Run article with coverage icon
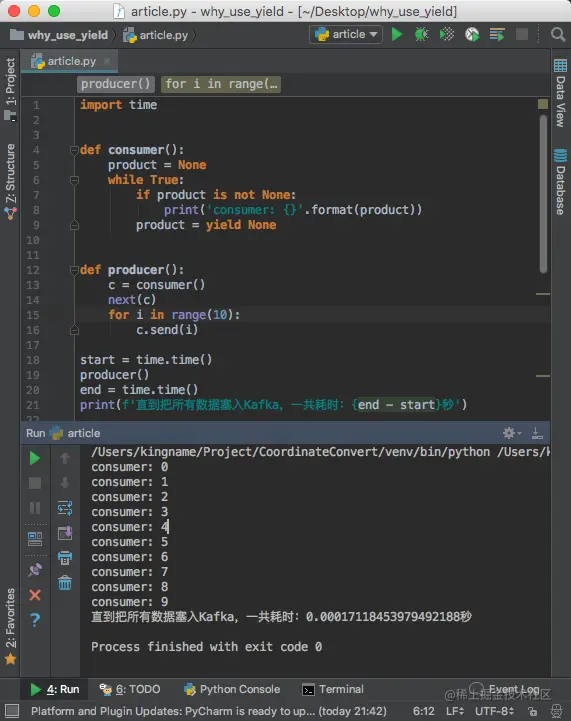This screenshot has height=721, width=571. [x=446, y=34]
